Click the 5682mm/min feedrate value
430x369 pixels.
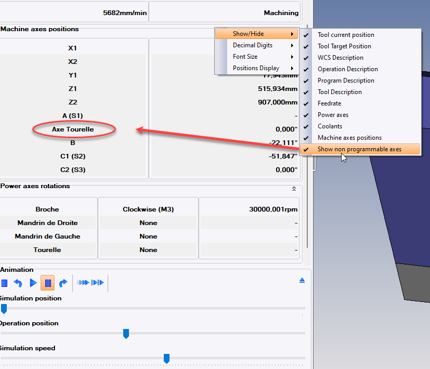(125, 13)
